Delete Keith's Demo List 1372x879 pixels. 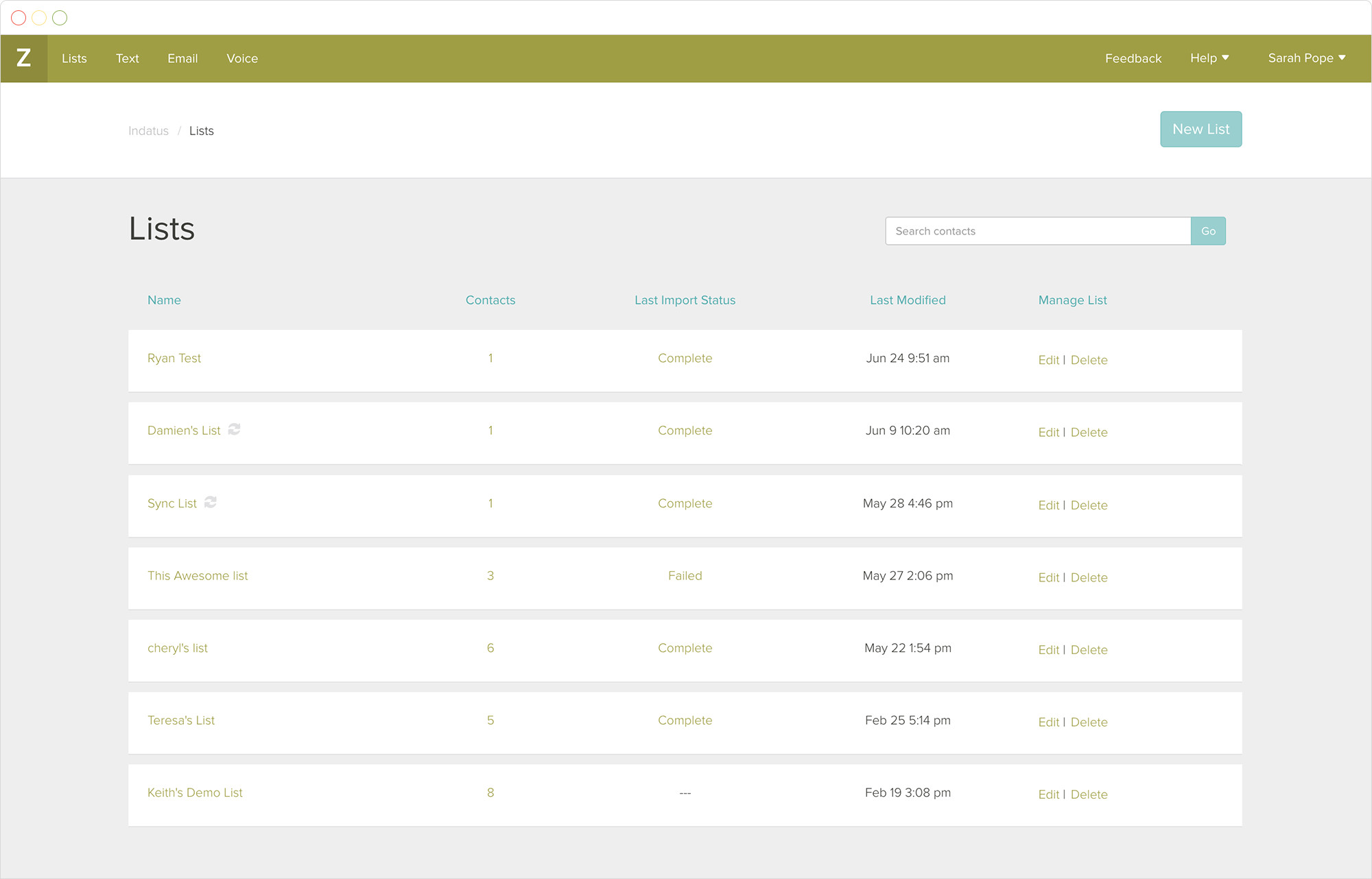click(1089, 795)
